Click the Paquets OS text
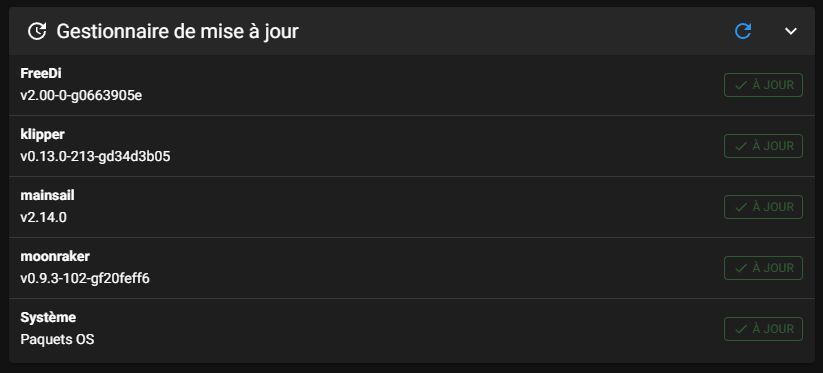This screenshot has width=823, height=373. click(57, 340)
